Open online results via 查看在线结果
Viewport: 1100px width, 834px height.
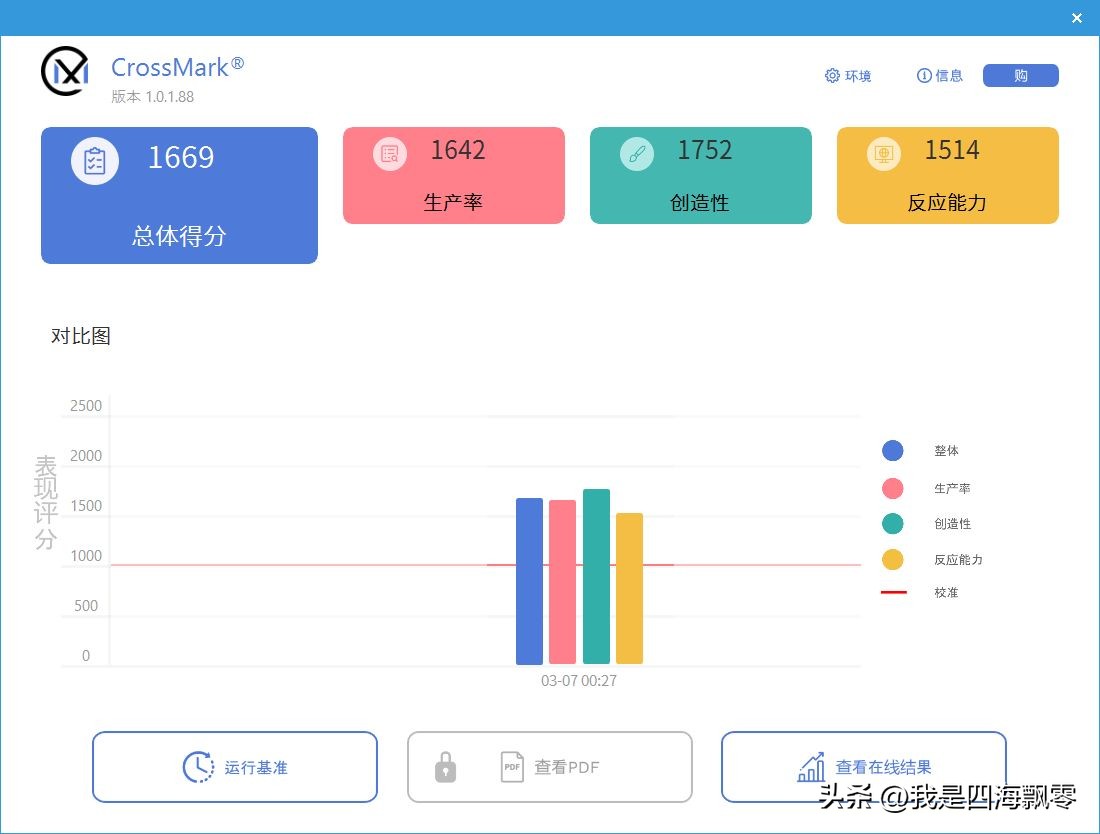[x=863, y=766]
